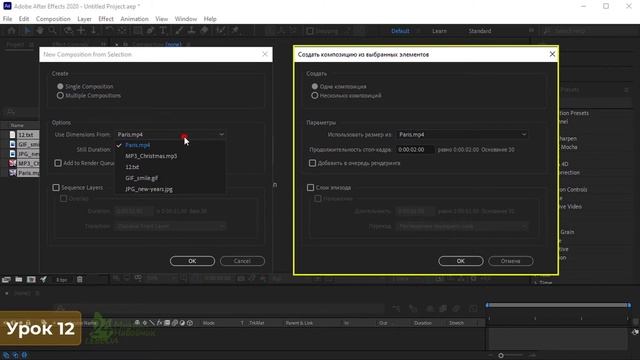The height and width of the screenshot is (360, 640).
Task: Click the Home icon in the toolbar
Action: point(11,31)
